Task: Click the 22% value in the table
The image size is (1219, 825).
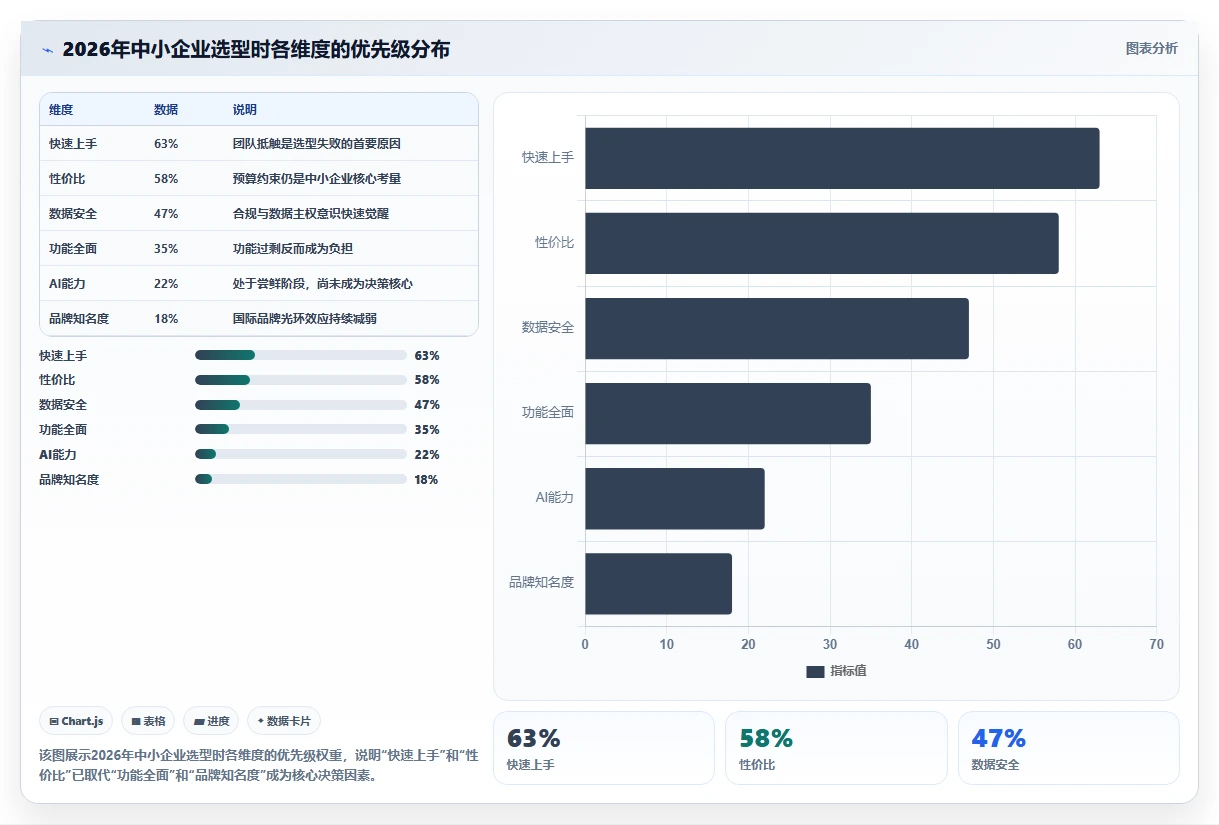Action: coord(166,284)
